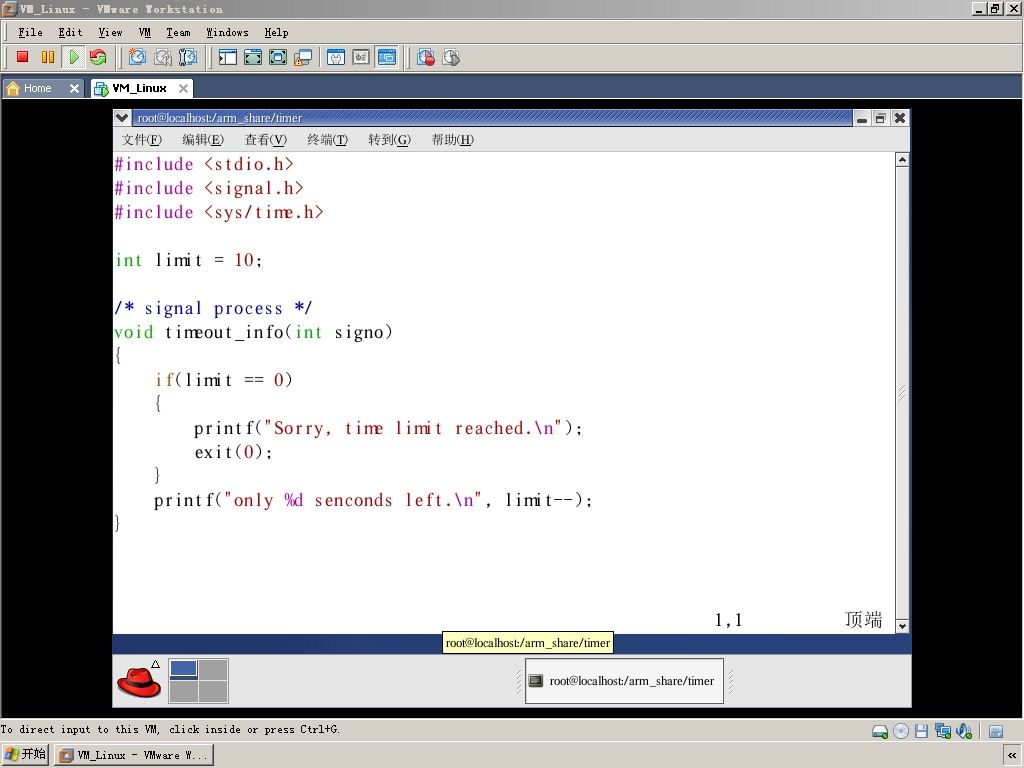Click the VM_Linux VMware taskbar button
1024x768 pixels.
(134, 755)
